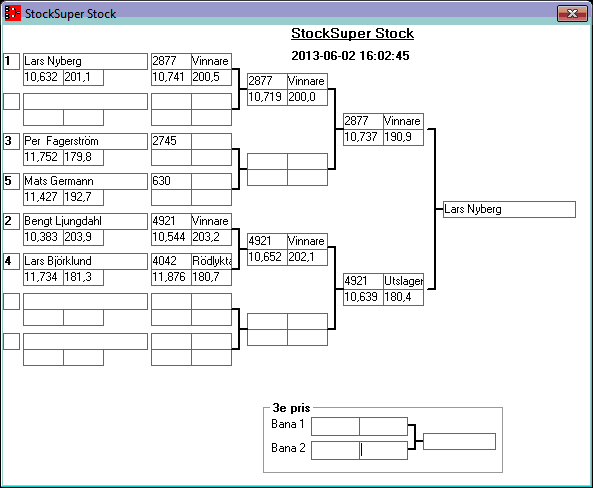Click the 2745 start number cell
This screenshot has height=488, width=593.
coord(171,141)
